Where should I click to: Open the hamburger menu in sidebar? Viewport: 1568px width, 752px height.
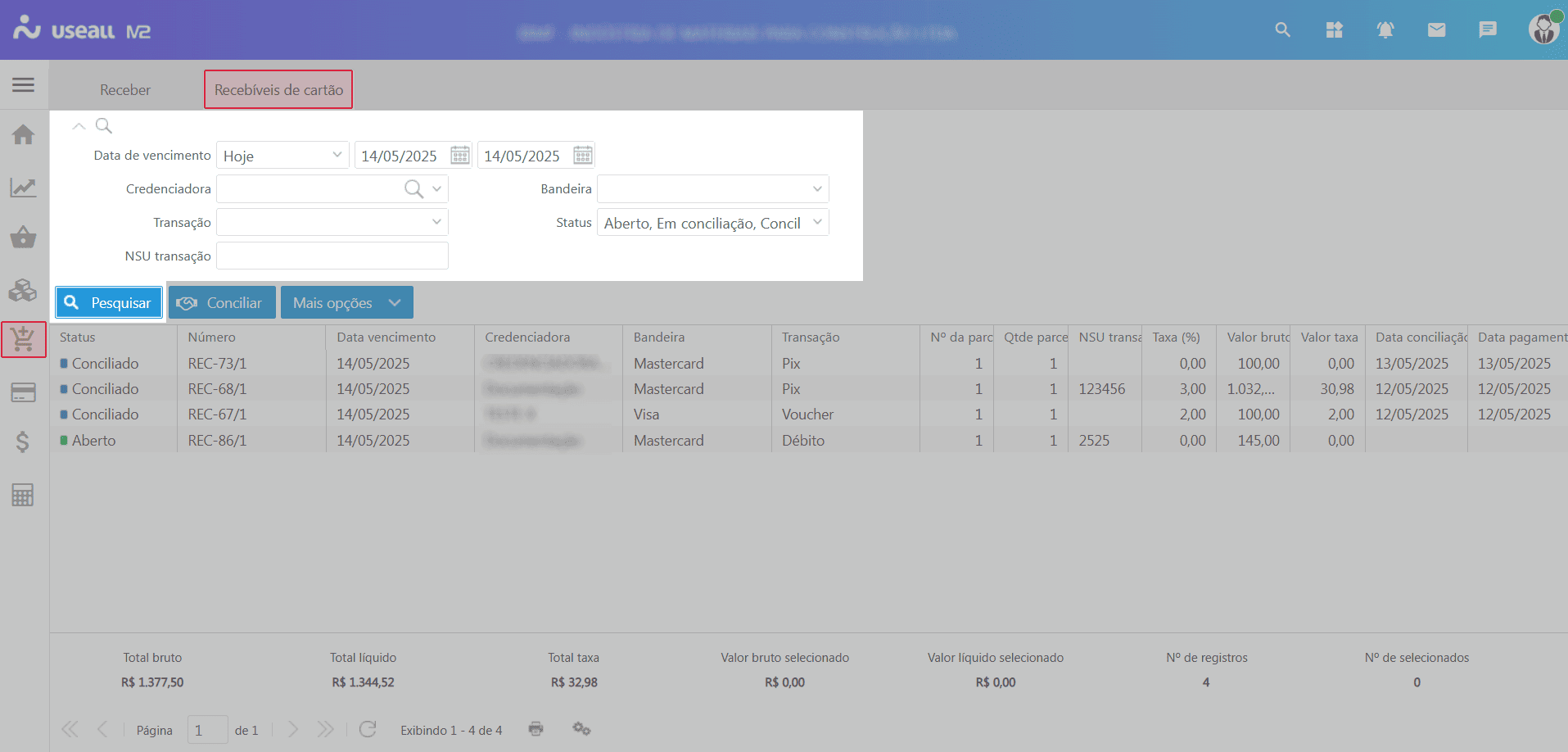click(x=23, y=84)
